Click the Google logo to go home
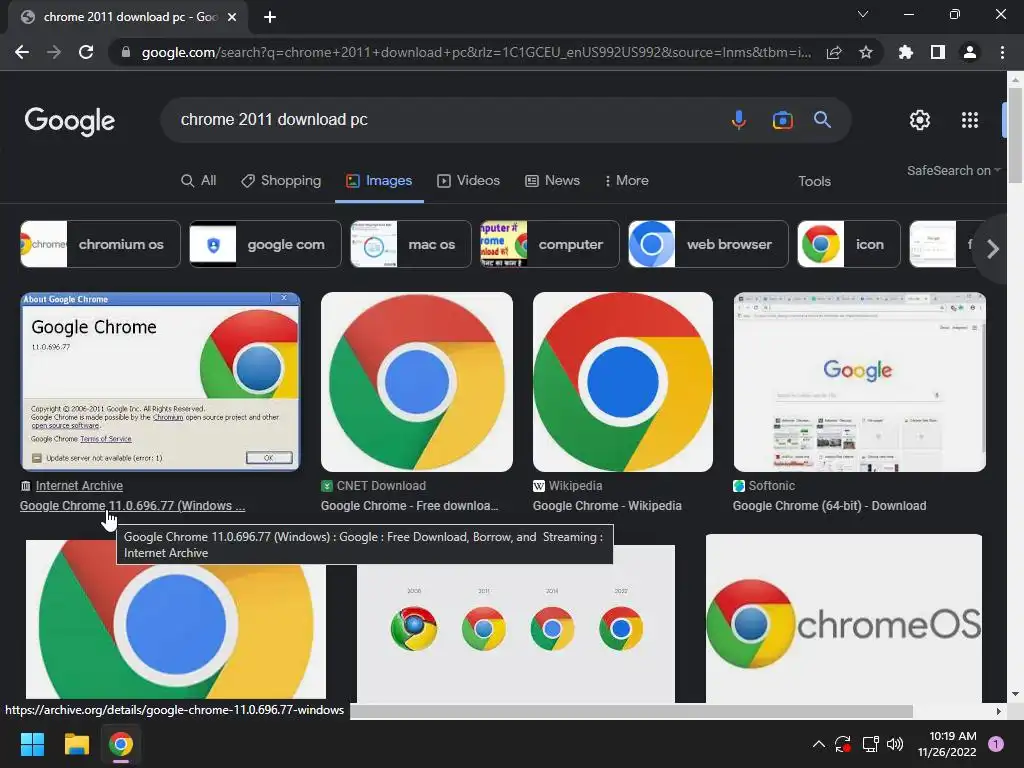The width and height of the screenshot is (1024, 768). point(70,121)
